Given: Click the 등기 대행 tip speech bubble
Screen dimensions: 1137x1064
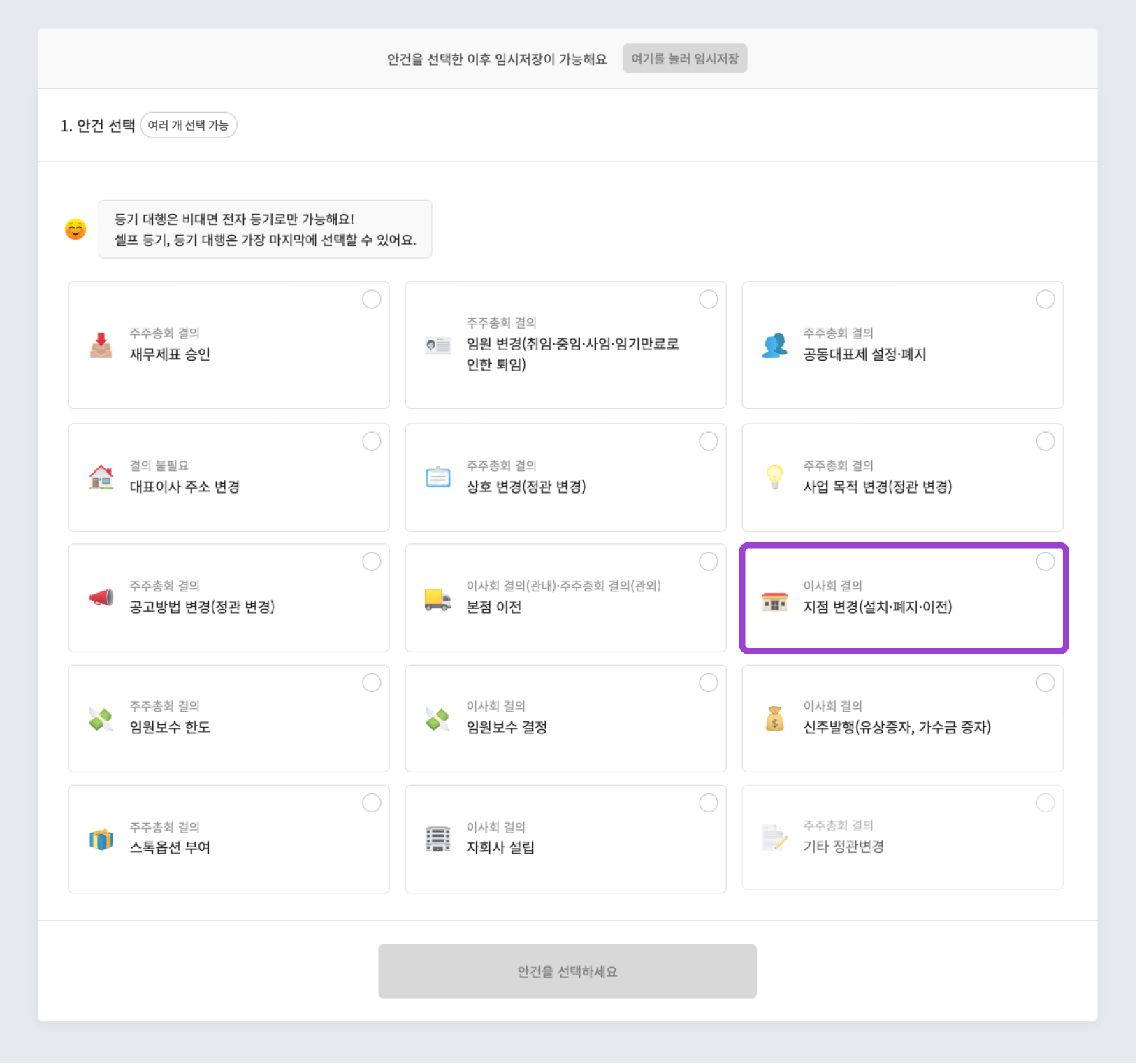Looking at the screenshot, I should point(265,229).
